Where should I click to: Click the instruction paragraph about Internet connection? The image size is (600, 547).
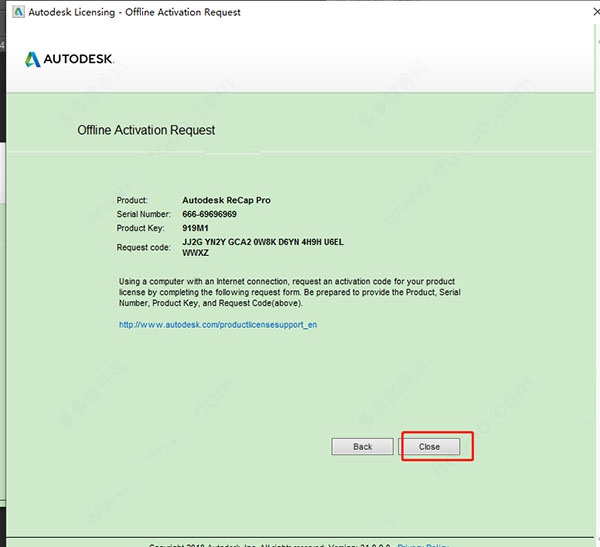tap(289, 292)
